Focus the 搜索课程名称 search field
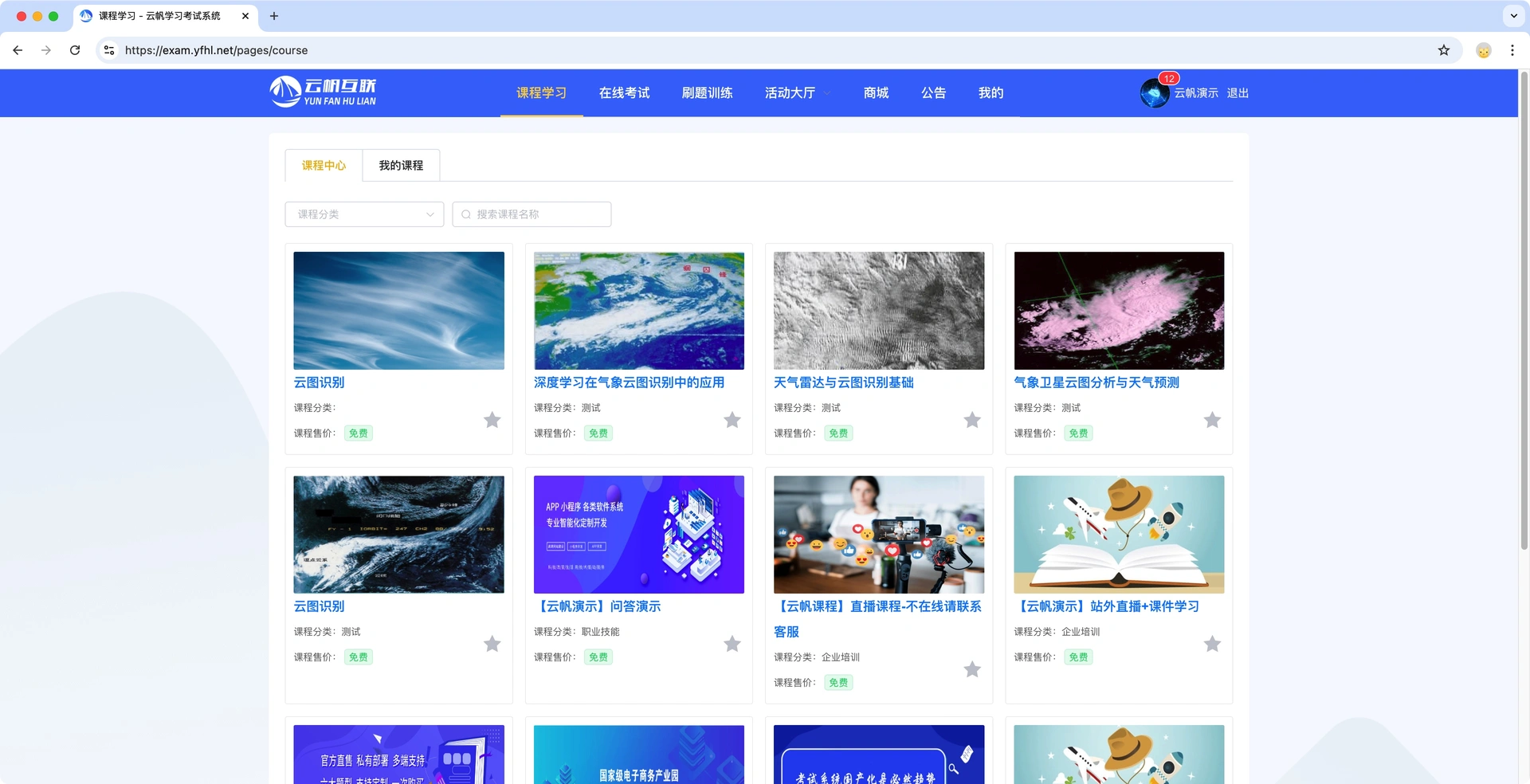 (532, 214)
